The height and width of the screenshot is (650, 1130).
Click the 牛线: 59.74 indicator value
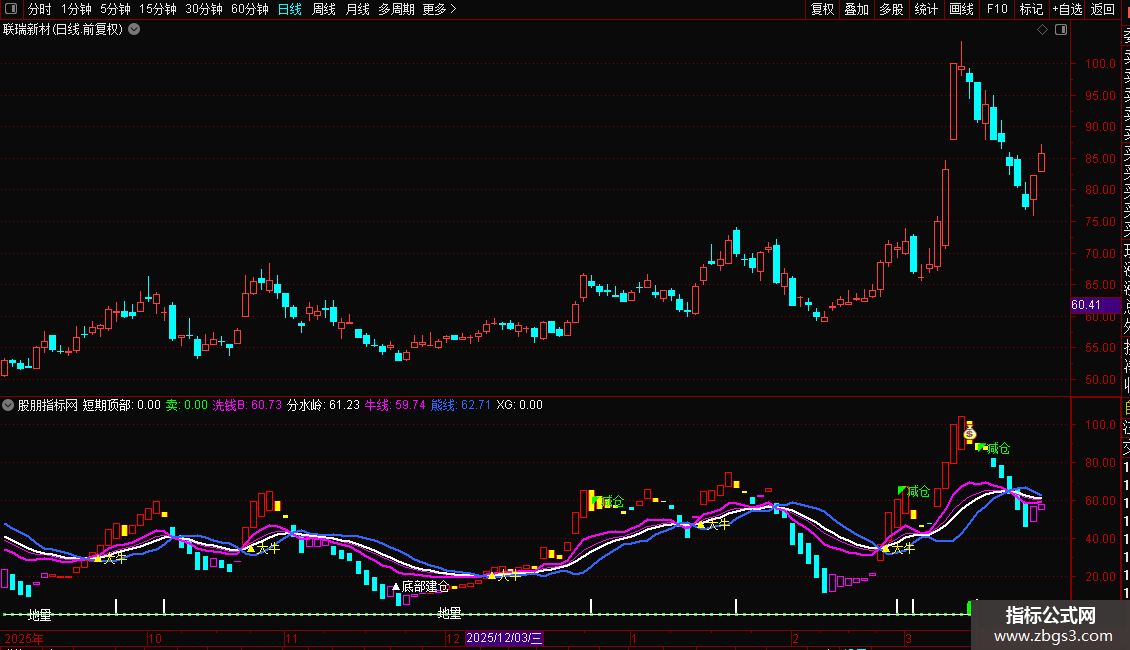(395, 405)
